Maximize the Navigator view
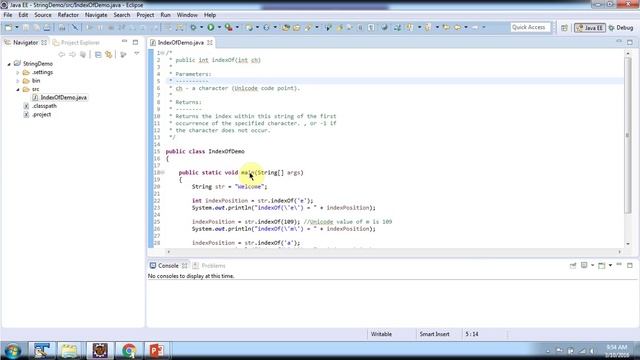The height and width of the screenshot is (360, 640). click(136, 42)
